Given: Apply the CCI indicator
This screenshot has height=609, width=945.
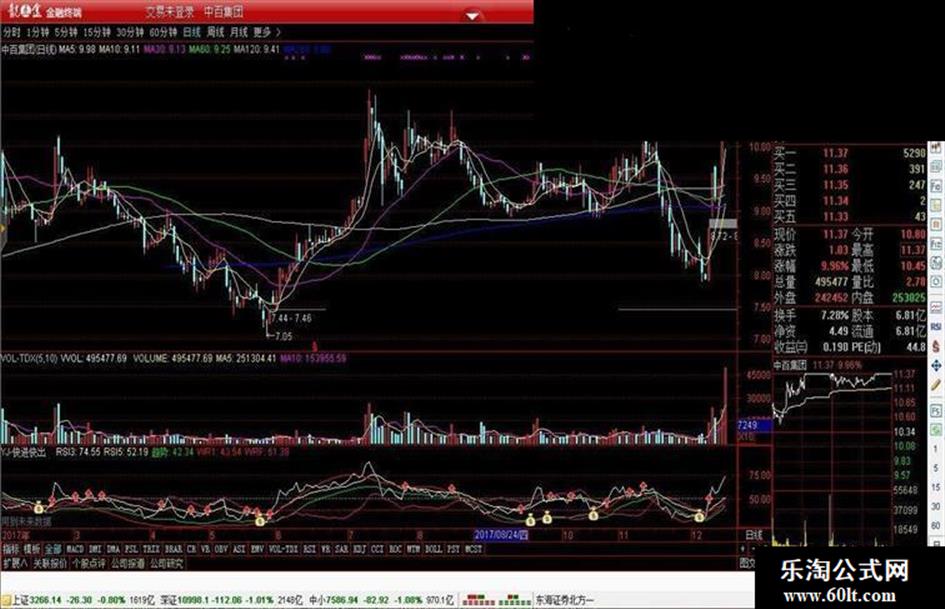Looking at the screenshot, I should 377,549.
